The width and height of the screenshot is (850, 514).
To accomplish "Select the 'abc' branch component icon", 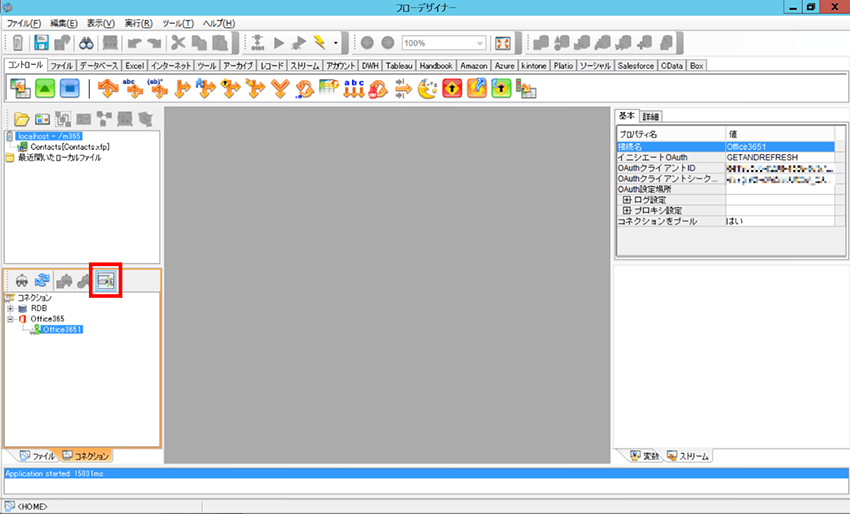I will 132,88.
